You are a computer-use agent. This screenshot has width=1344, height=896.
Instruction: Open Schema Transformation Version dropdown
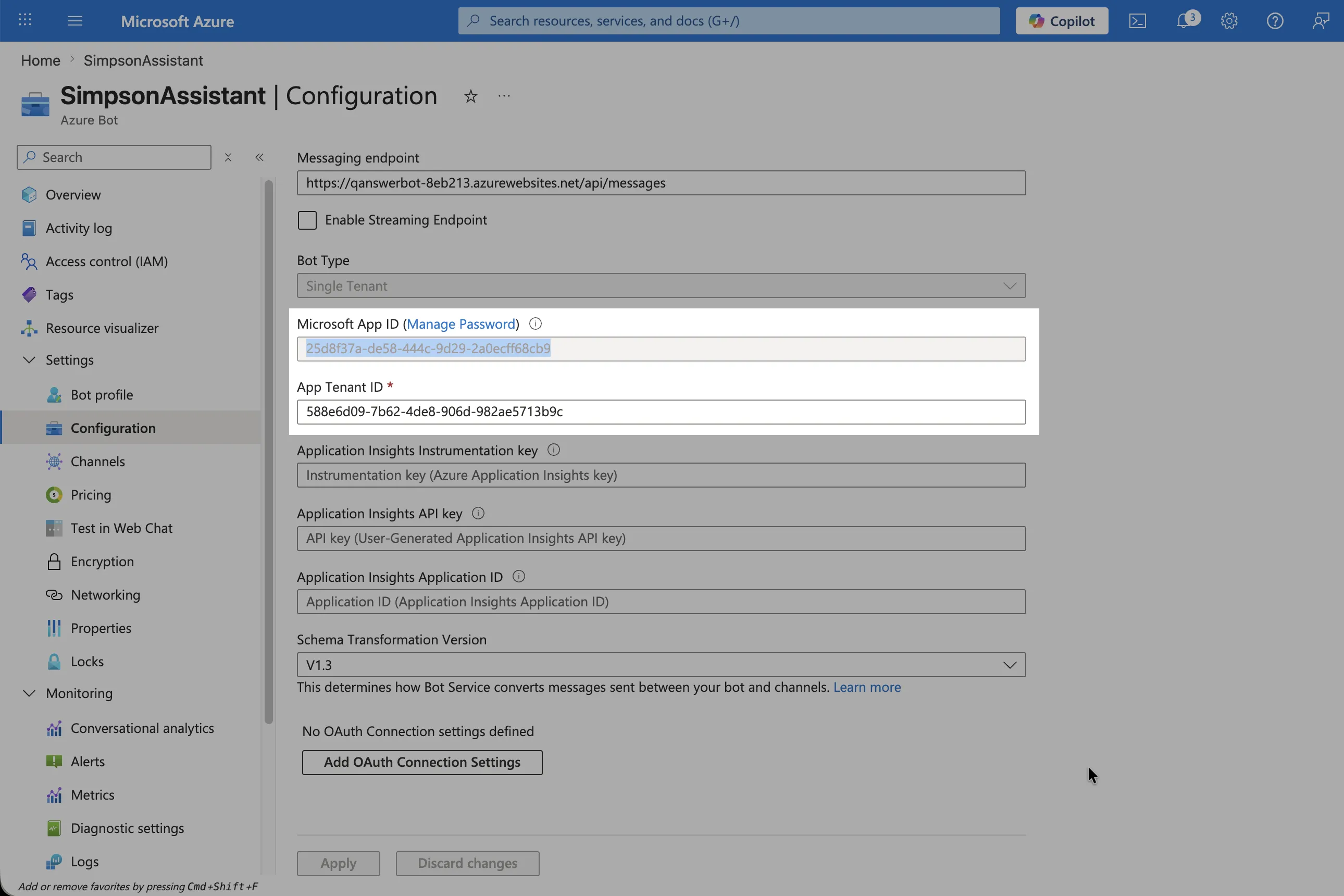pos(661,665)
